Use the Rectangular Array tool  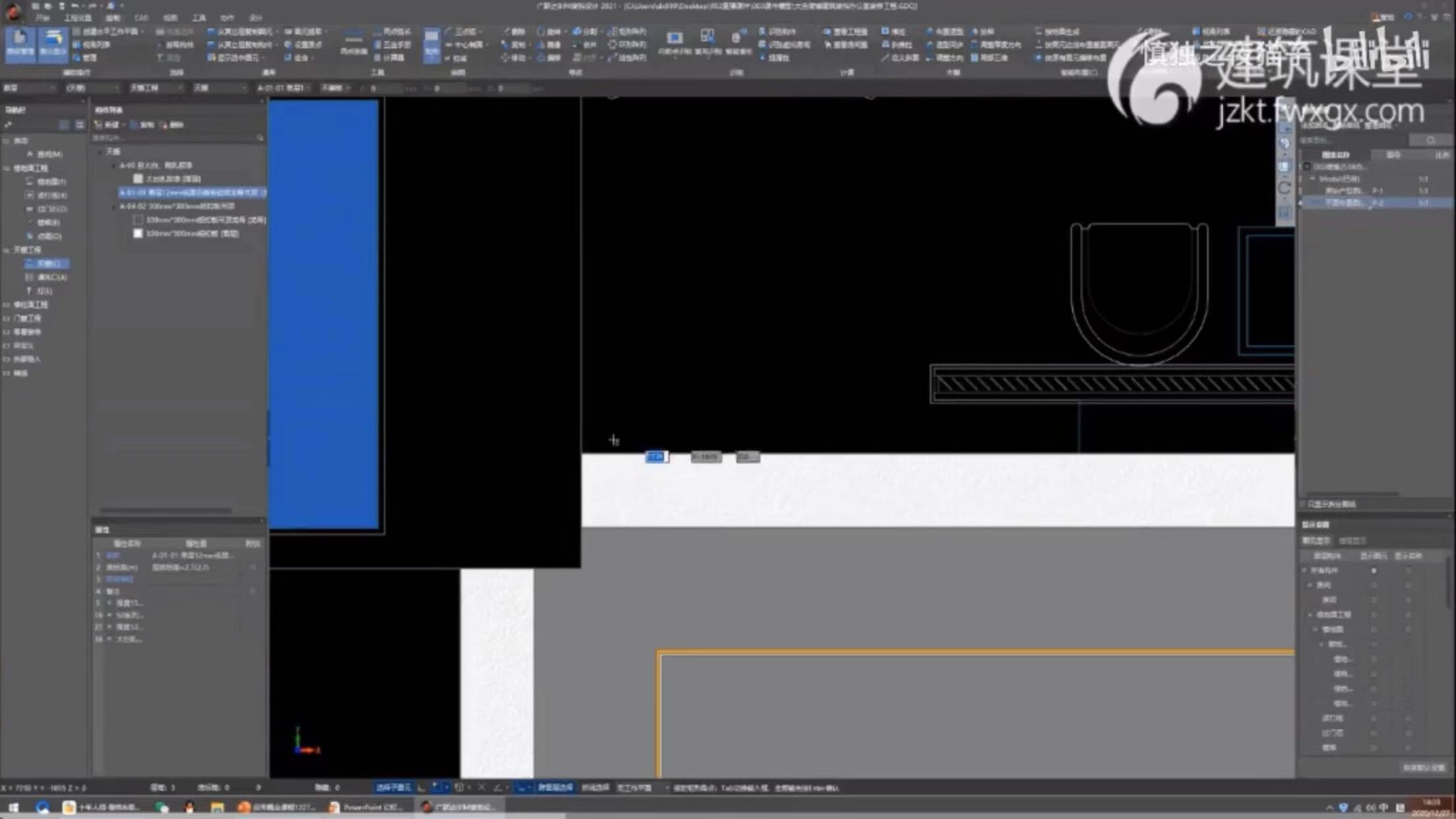coord(627,31)
